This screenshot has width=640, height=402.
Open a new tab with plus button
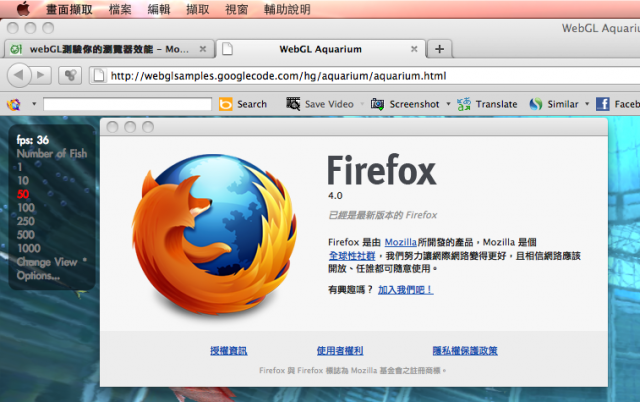439,49
